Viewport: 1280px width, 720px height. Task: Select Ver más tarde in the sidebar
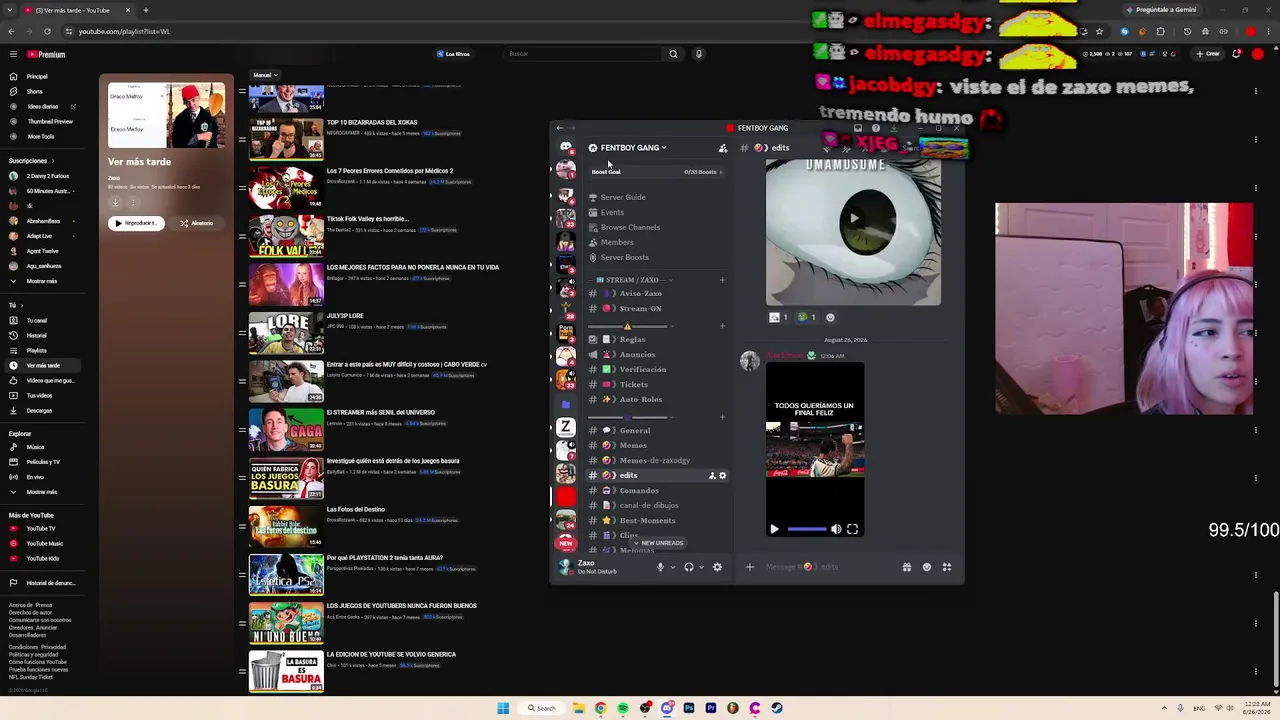coord(43,365)
